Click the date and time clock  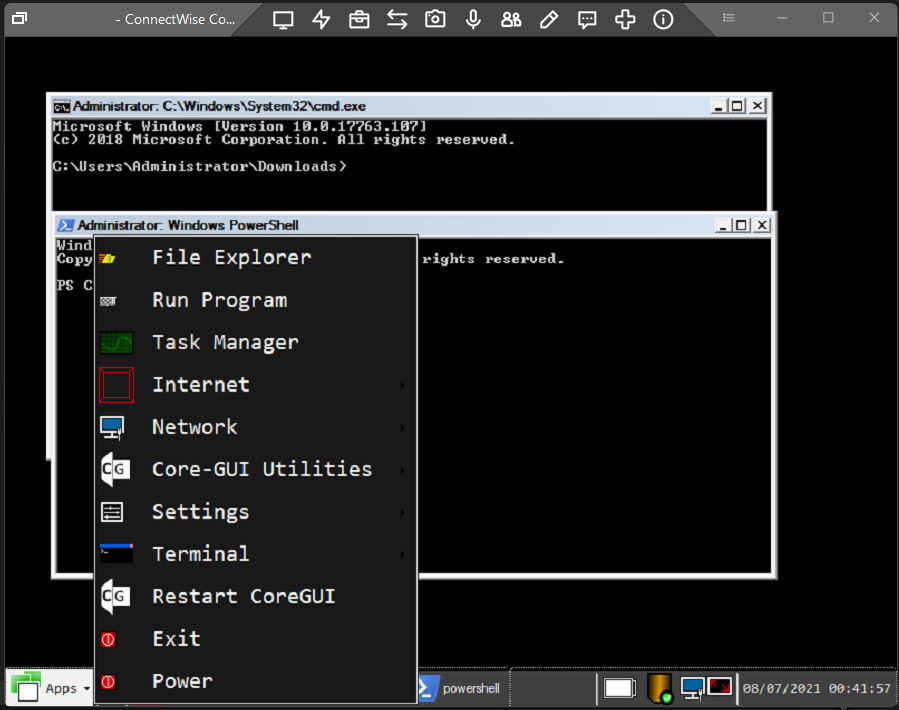[816, 688]
